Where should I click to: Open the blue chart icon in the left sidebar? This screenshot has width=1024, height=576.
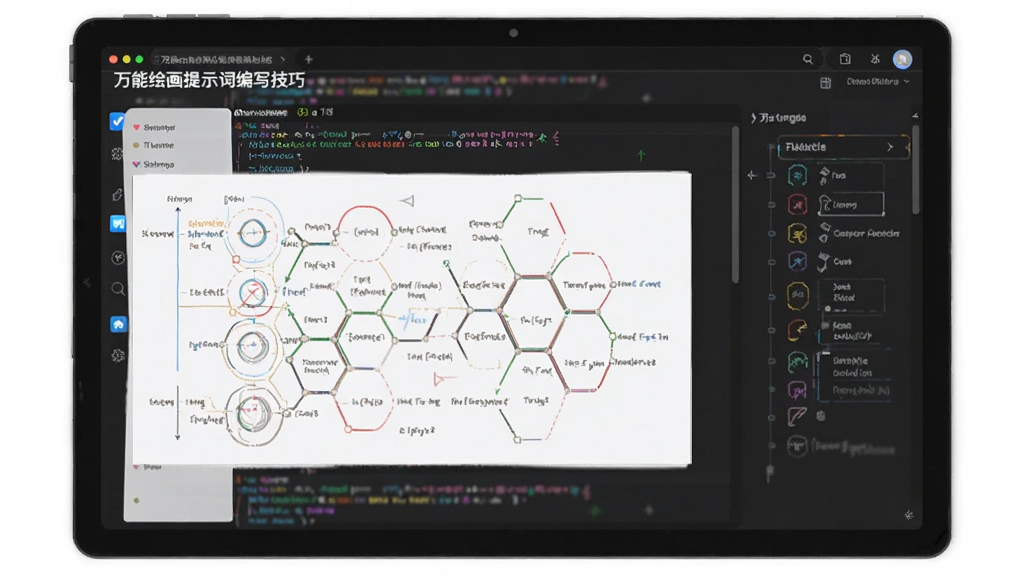tap(118, 224)
